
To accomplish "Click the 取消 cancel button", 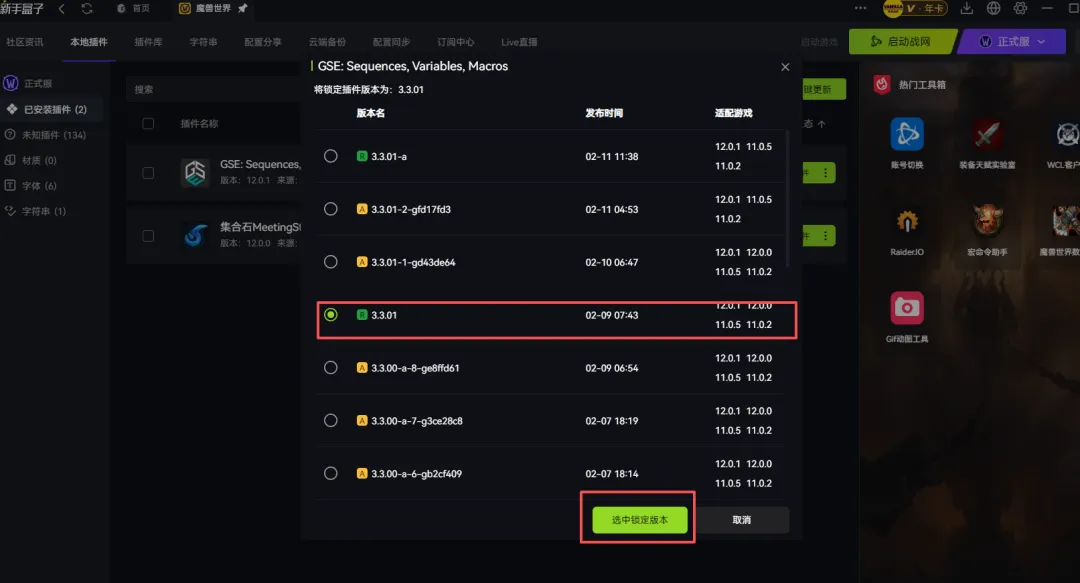I will click(741, 520).
